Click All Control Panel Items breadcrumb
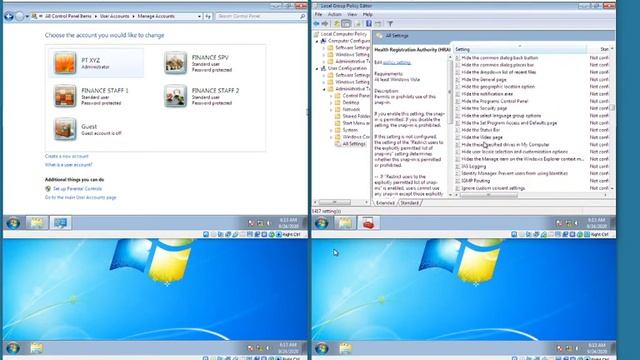The height and width of the screenshot is (360, 640). pyautogui.click(x=68, y=16)
